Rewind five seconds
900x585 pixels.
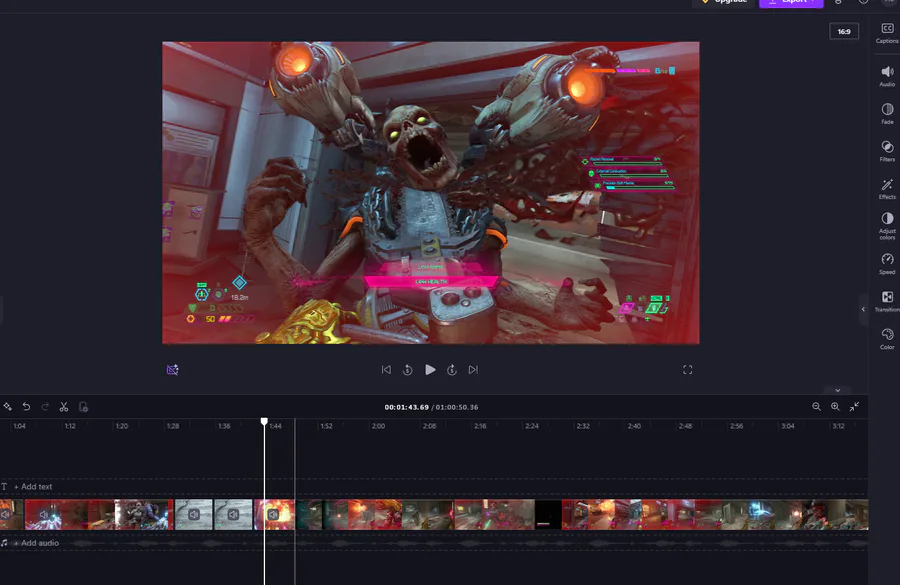(x=408, y=370)
